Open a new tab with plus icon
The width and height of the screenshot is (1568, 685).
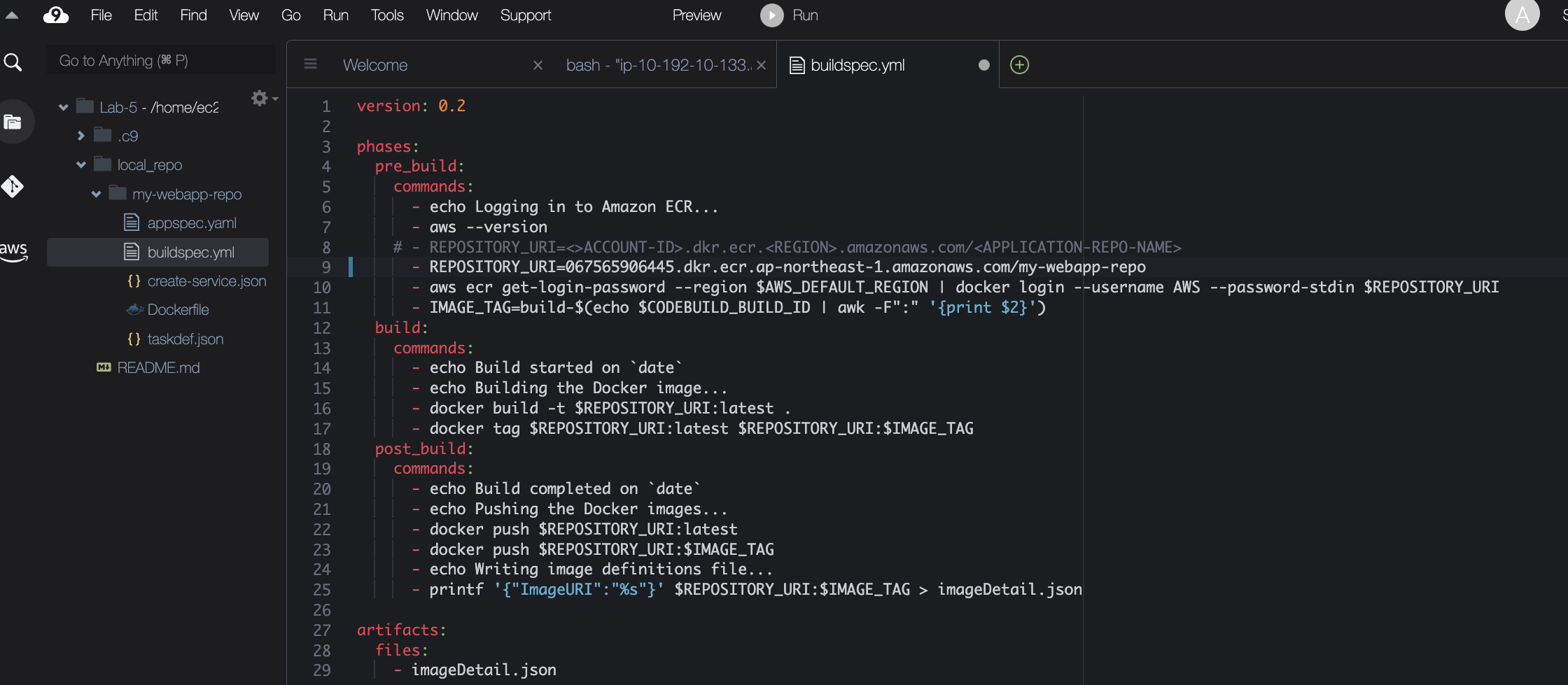point(1020,65)
